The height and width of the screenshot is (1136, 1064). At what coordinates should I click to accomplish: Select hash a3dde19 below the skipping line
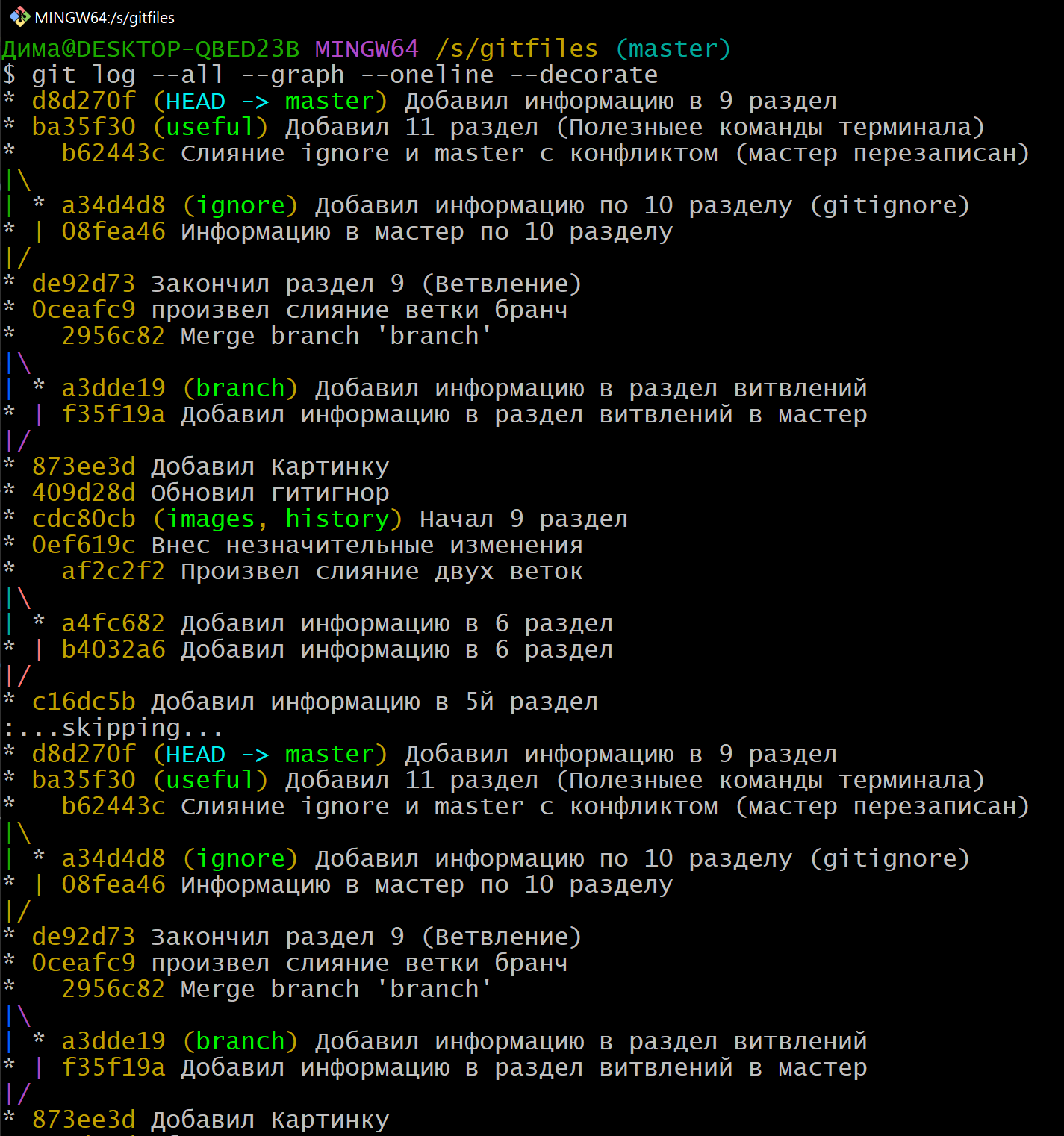tap(113, 1041)
